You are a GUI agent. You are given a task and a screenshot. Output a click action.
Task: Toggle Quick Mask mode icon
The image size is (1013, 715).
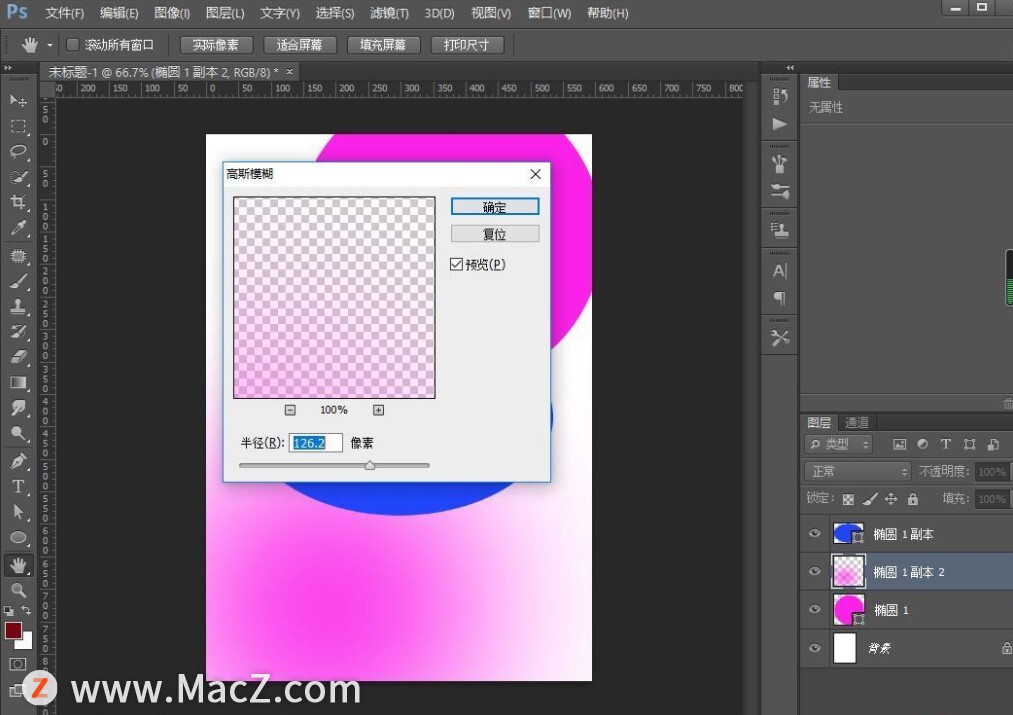coord(18,664)
